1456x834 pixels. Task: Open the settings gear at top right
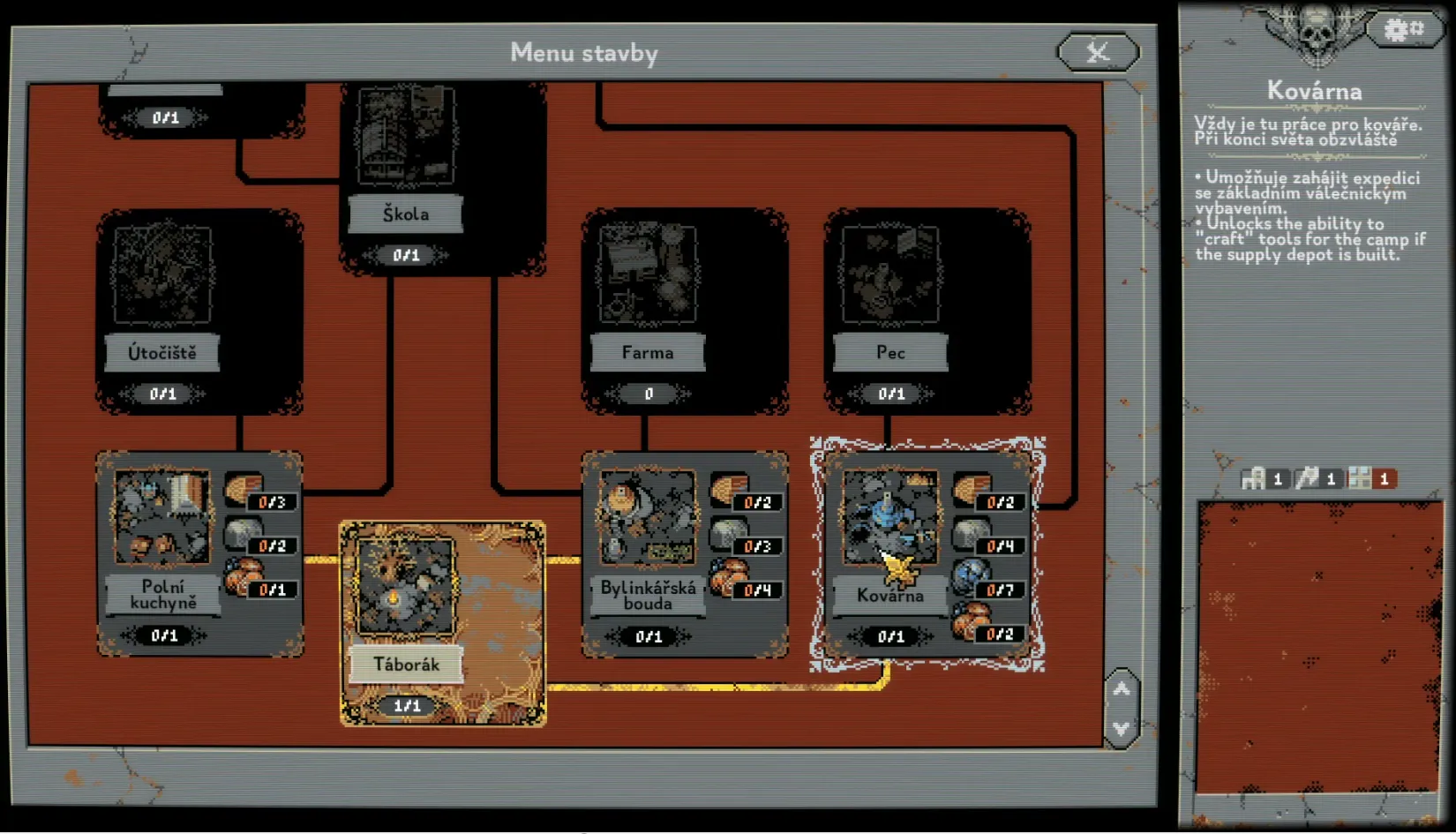tap(1403, 30)
